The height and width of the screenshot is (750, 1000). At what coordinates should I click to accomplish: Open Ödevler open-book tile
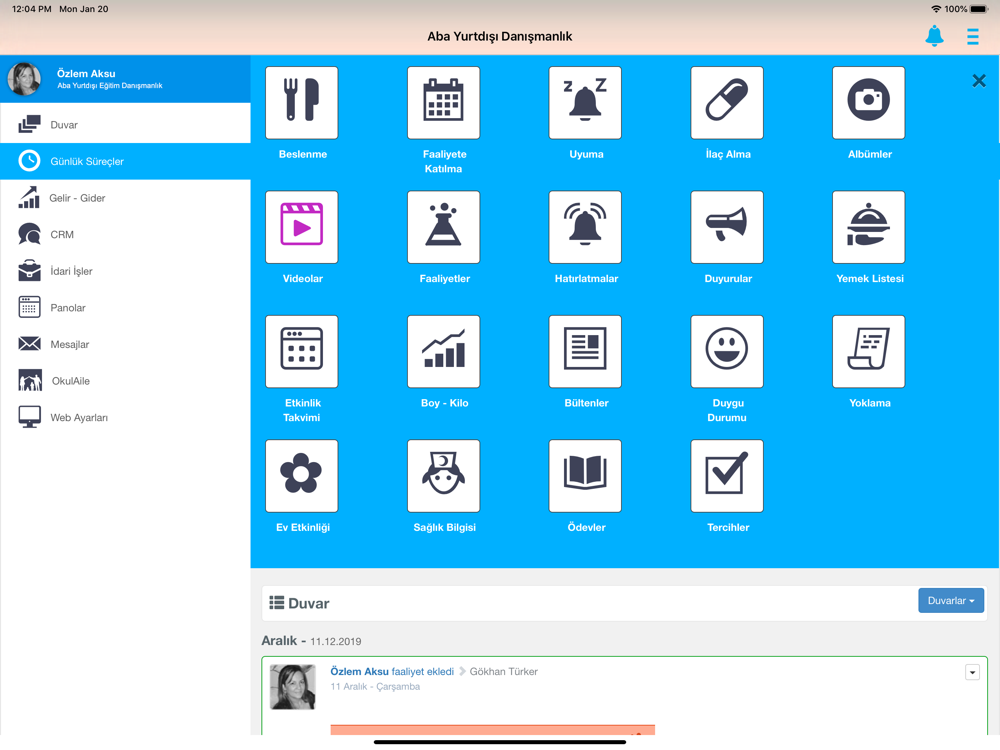click(x=585, y=476)
